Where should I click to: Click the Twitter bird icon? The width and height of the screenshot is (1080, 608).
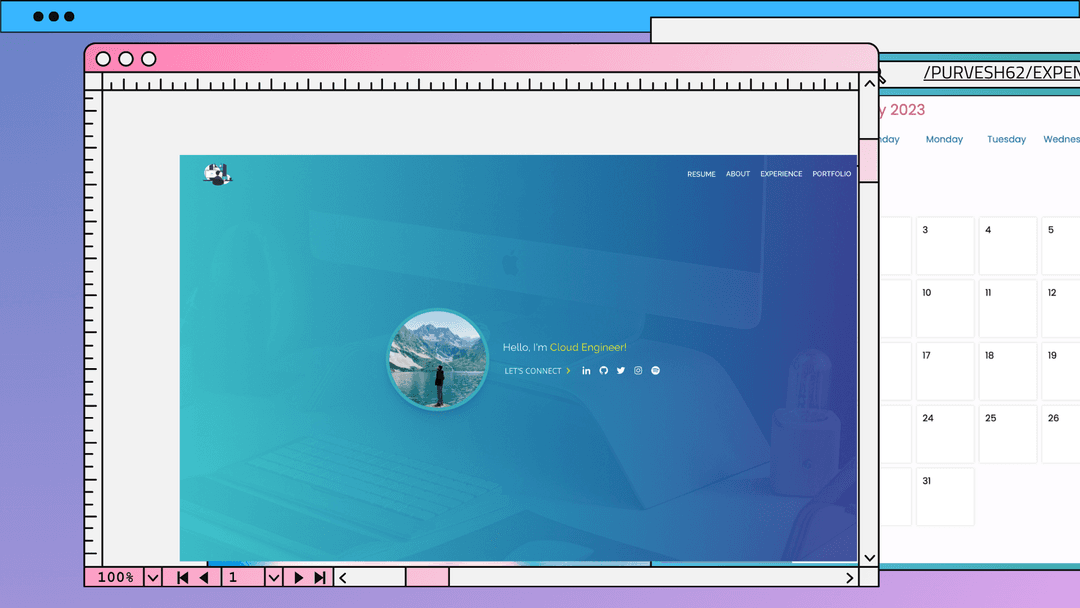620,371
